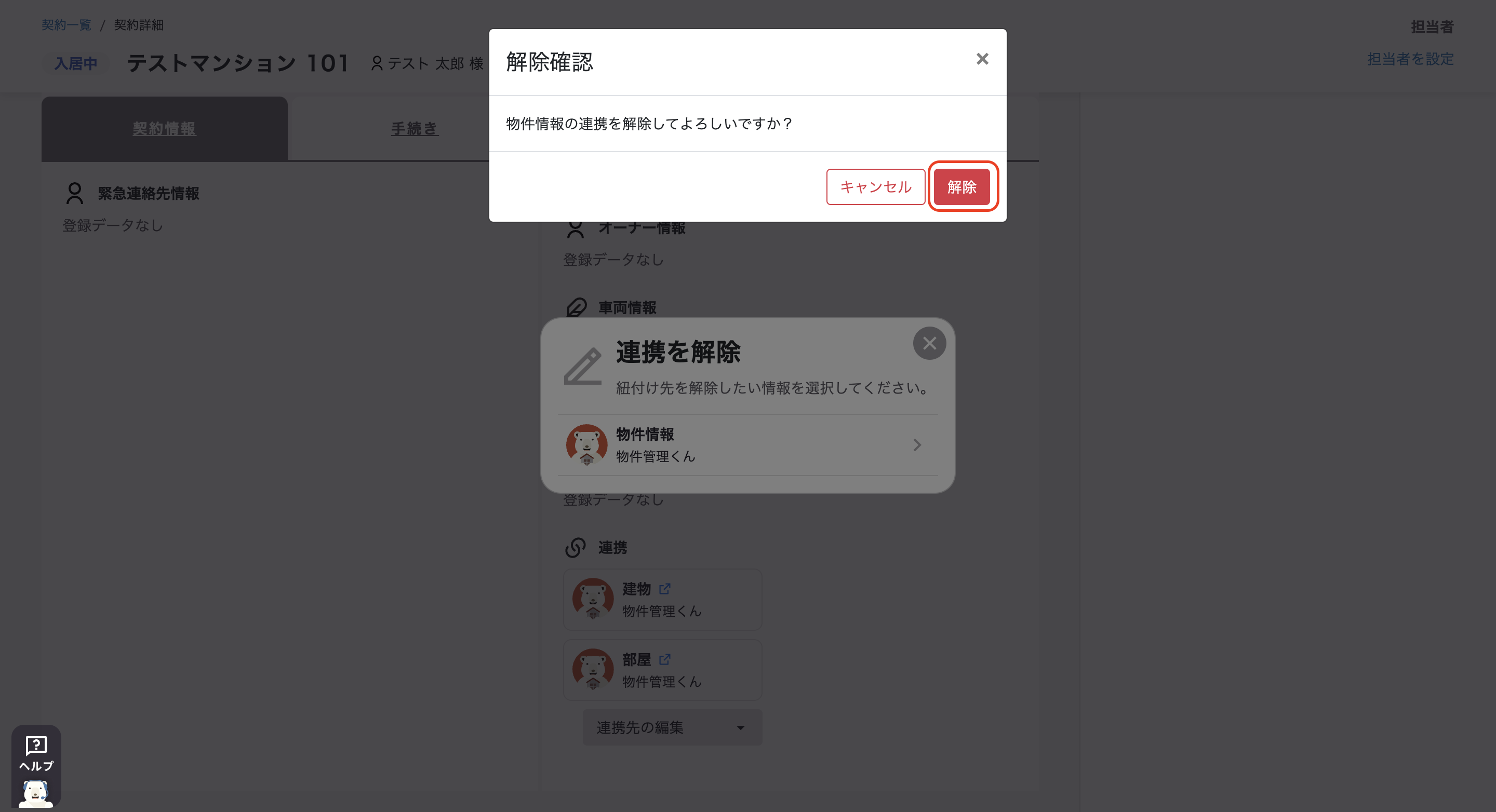The image size is (1496, 812).
Task: Click the bear mascot below ヘルプ
Action: 36,793
